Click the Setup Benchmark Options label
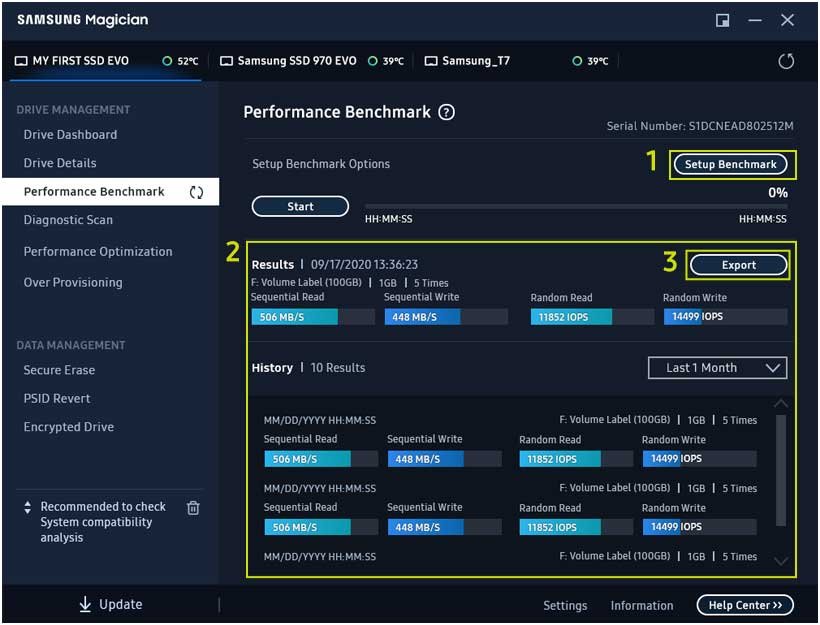Screen dimensions: 820x625 point(321,164)
